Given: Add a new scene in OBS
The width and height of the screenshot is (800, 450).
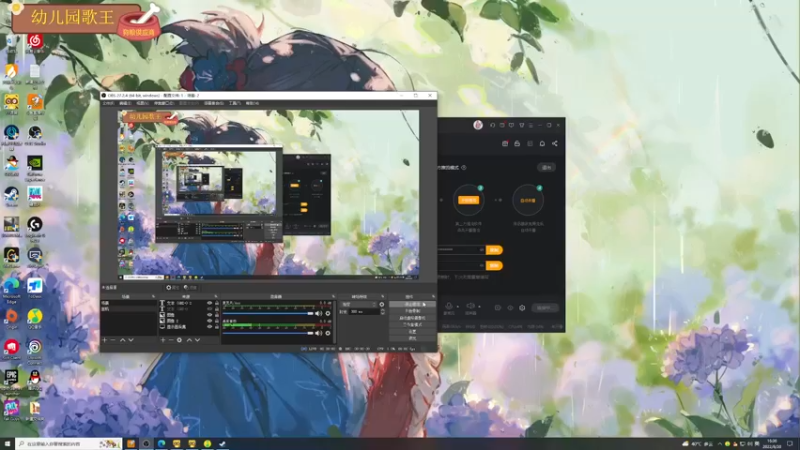Looking at the screenshot, I should (104, 340).
